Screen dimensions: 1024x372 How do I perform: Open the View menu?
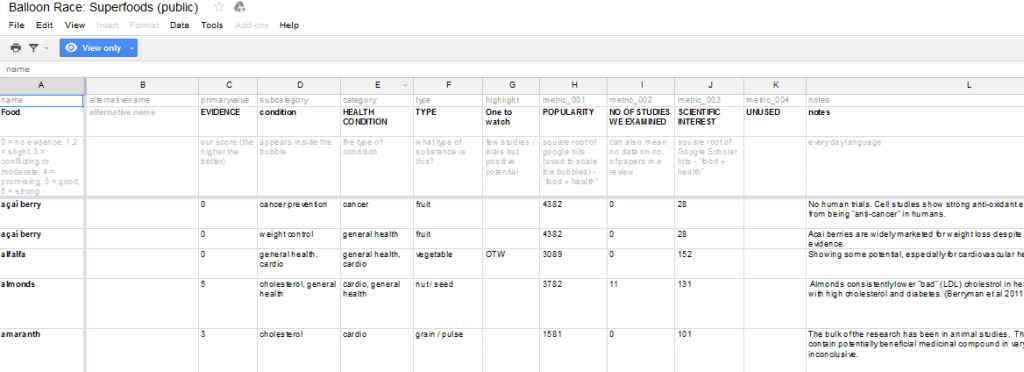(x=75, y=25)
